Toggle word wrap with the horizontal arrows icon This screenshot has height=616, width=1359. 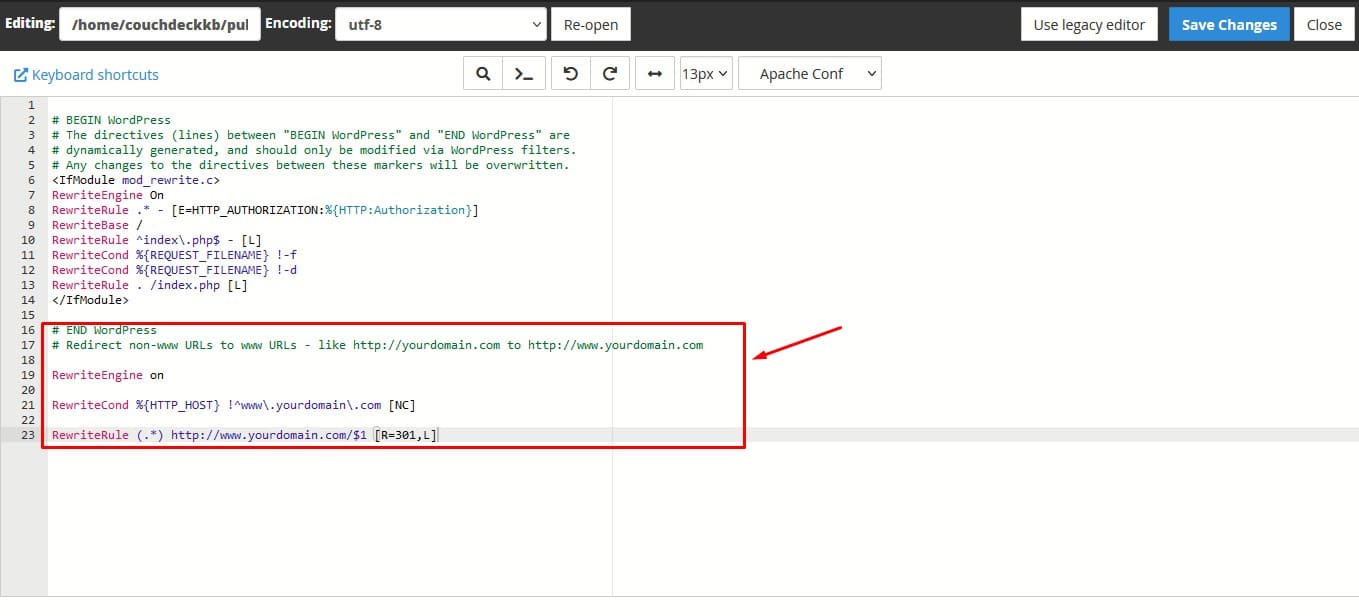click(x=654, y=72)
